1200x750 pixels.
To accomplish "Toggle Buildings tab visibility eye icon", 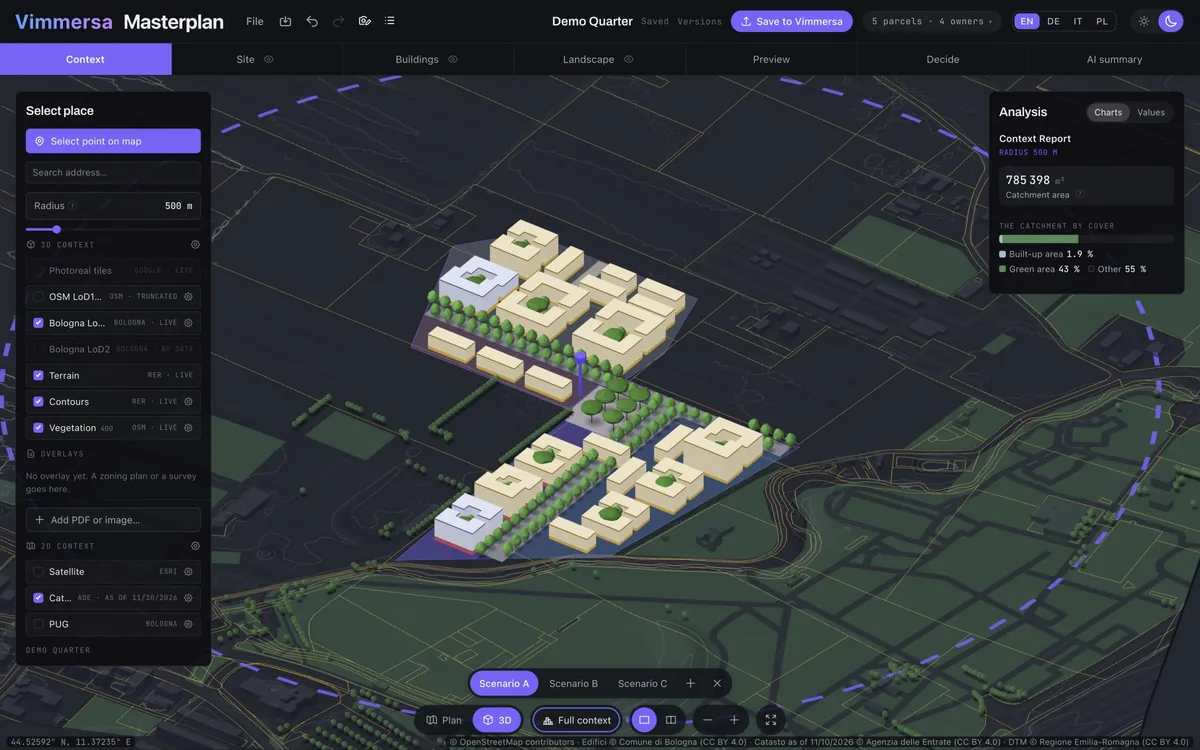I will click(x=453, y=59).
